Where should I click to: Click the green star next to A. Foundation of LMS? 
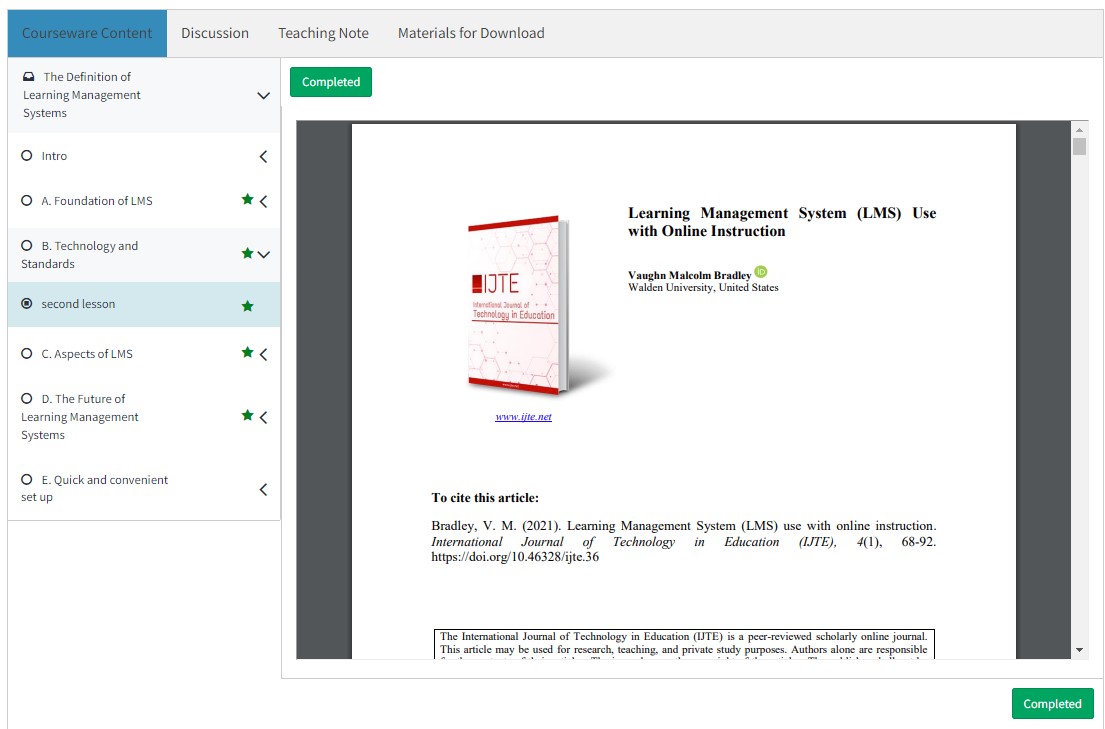[x=247, y=200]
